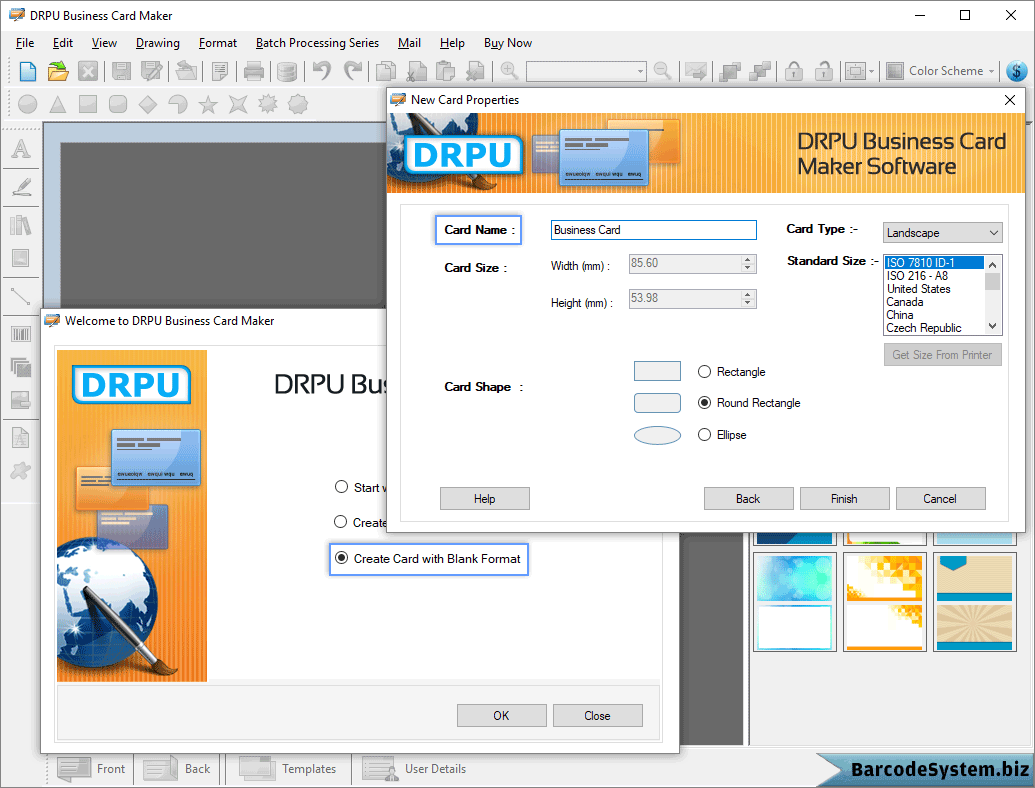Select the tan sunburst template thumbnail

click(974, 602)
